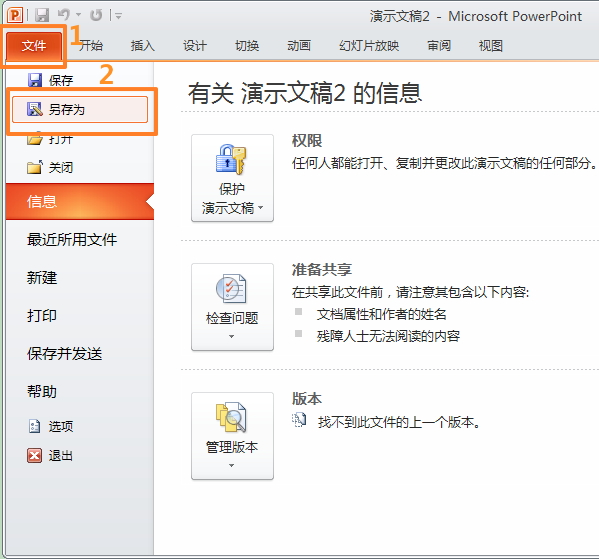Open the 打印 page
599x559 pixels.
42,316
